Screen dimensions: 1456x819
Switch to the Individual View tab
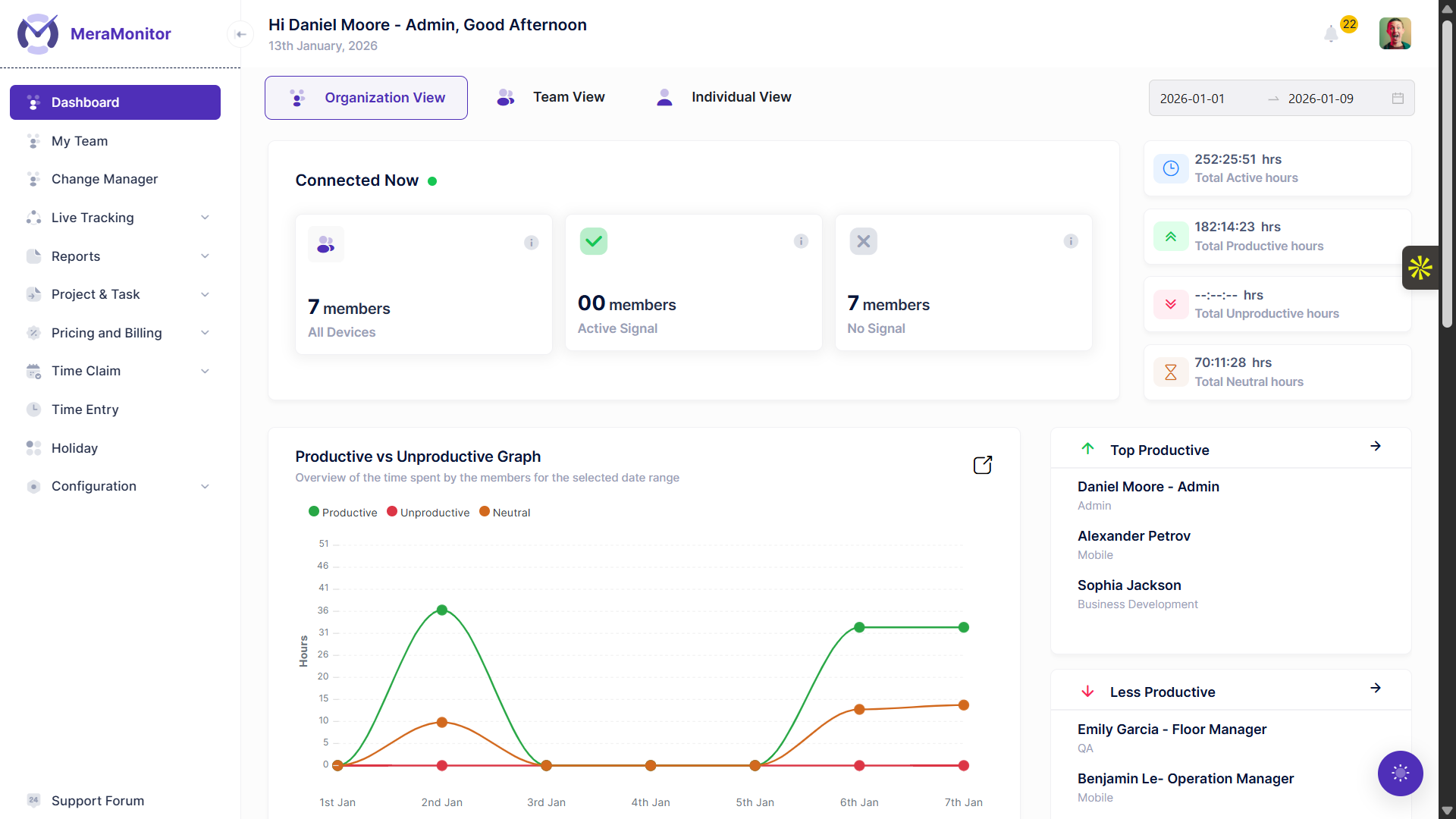[x=723, y=97]
